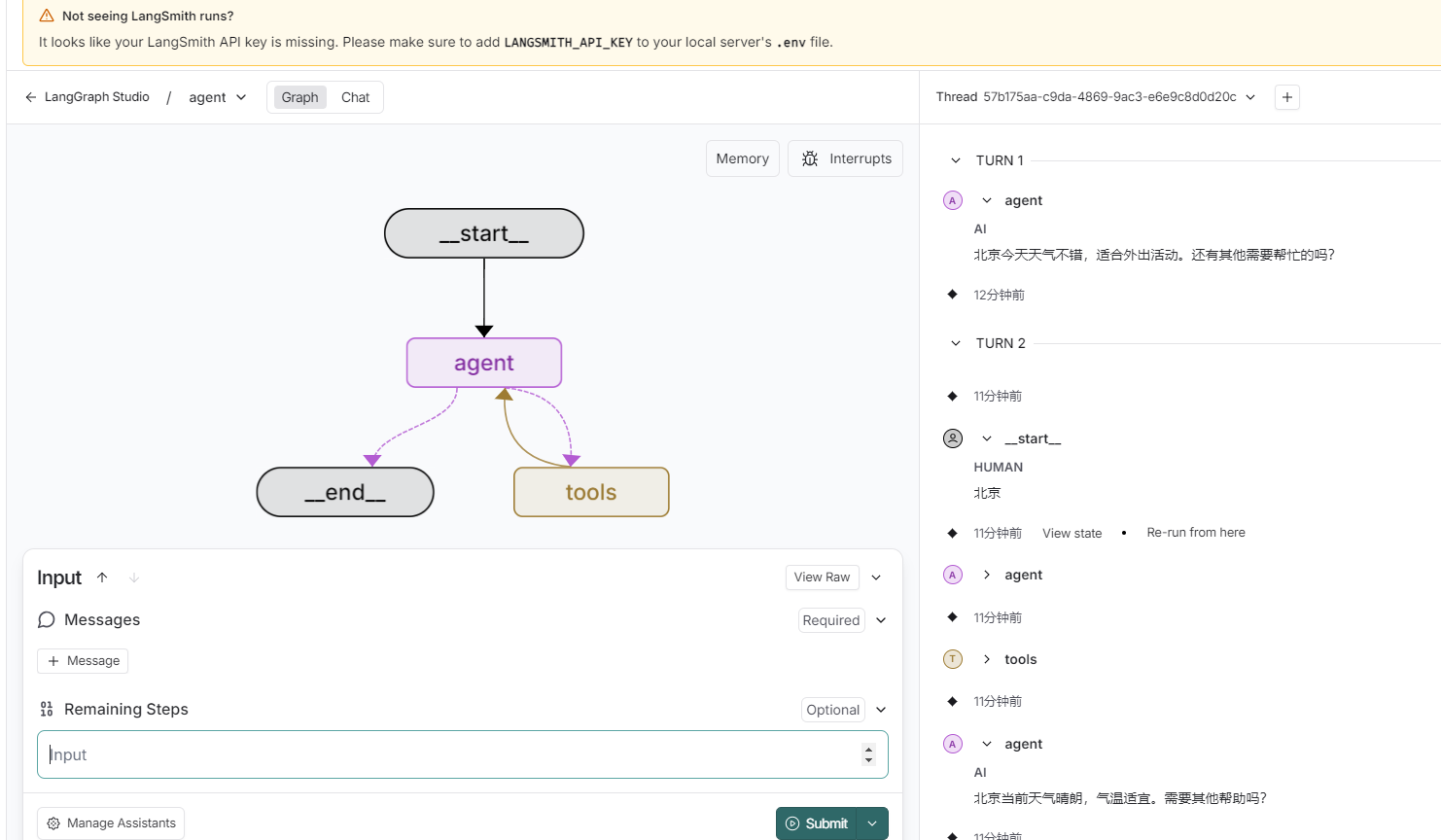Click the gear icon in Manage Assistants
The height and width of the screenshot is (840, 1441).
point(53,823)
